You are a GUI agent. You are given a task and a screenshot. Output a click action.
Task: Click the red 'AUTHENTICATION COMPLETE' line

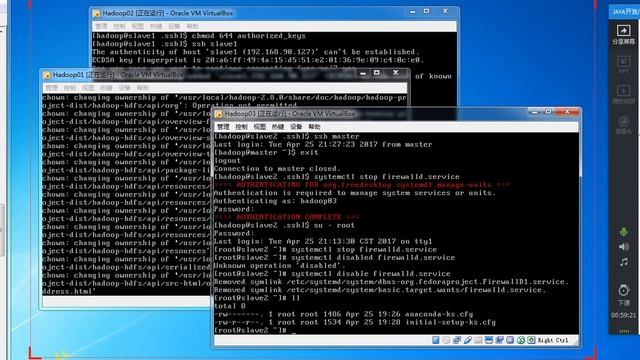coord(287,217)
